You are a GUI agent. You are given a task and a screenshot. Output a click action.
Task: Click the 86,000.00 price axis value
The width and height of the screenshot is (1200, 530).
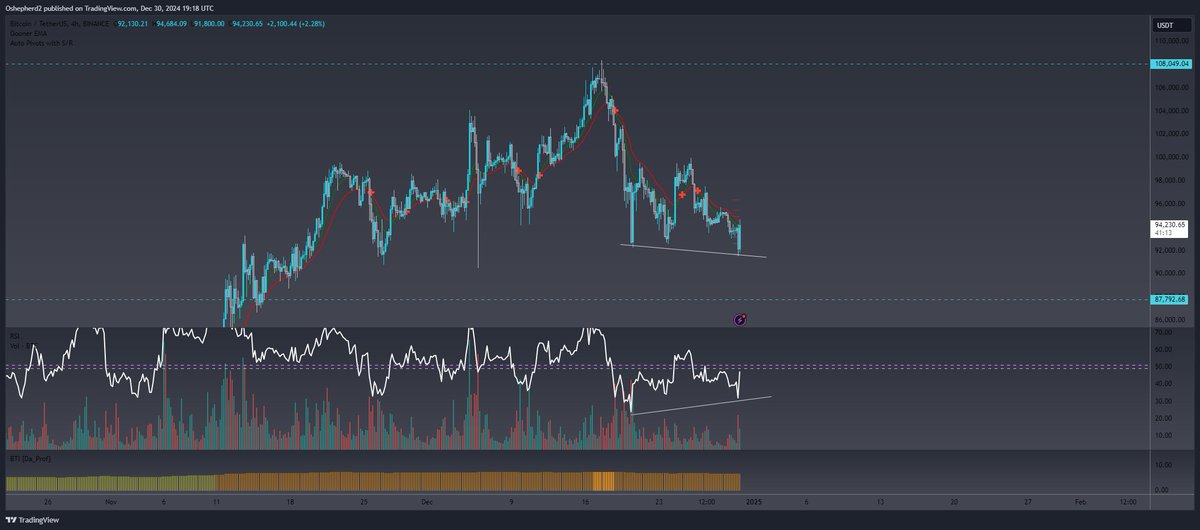click(x=1169, y=320)
